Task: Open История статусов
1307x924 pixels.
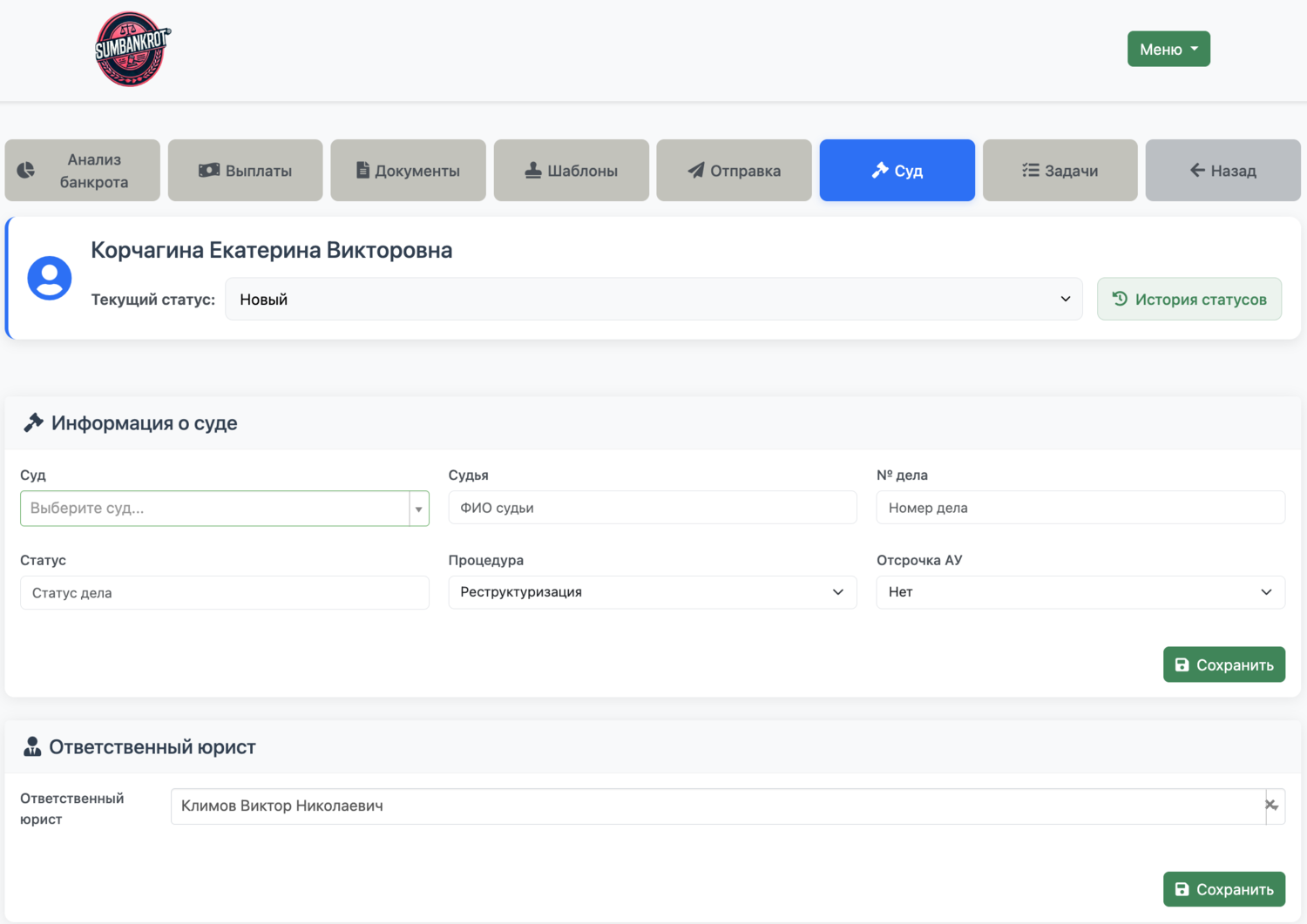Action: [1189, 299]
